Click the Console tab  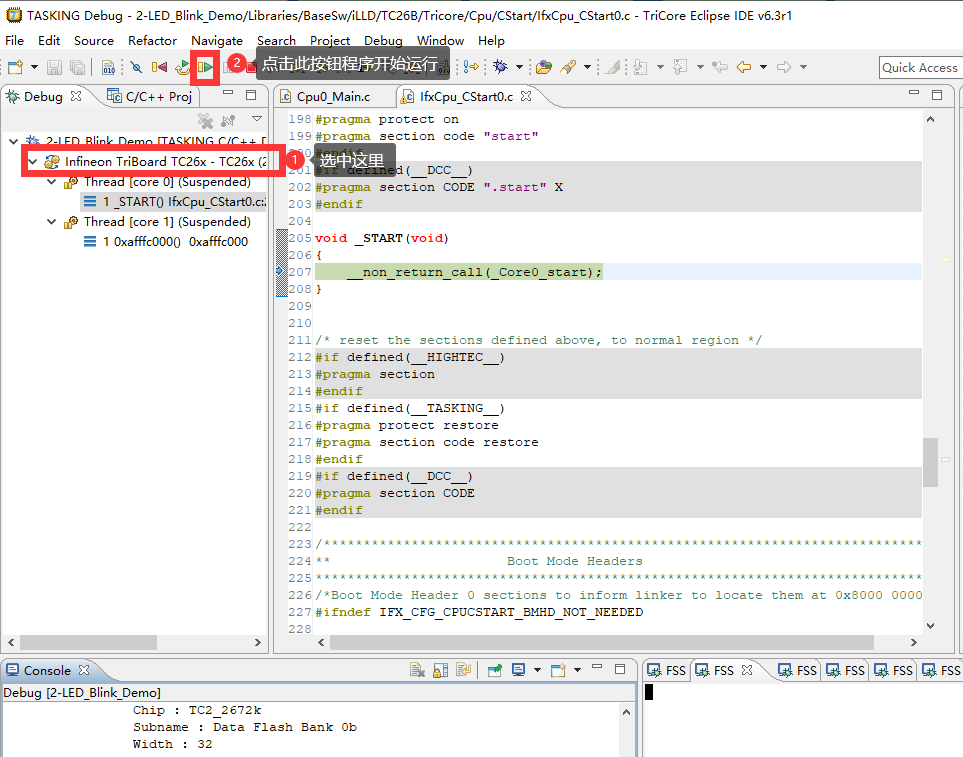47,670
